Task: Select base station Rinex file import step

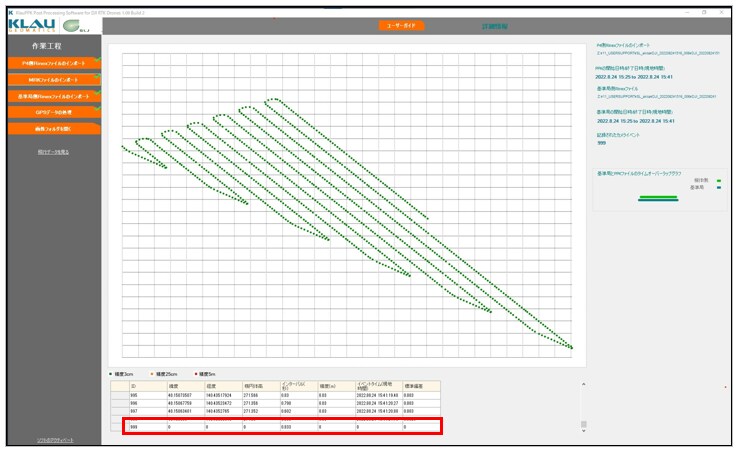Action: [54, 96]
